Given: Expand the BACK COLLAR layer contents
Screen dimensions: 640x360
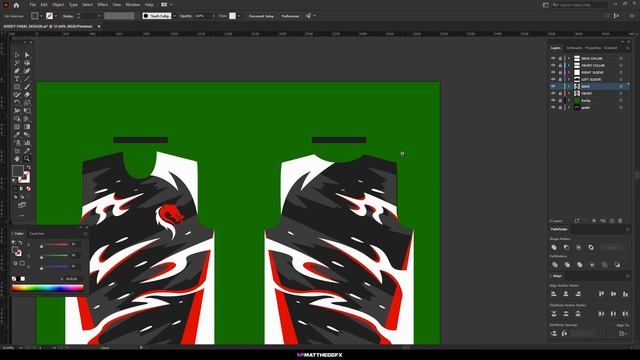Looking at the screenshot, I should click(569, 58).
